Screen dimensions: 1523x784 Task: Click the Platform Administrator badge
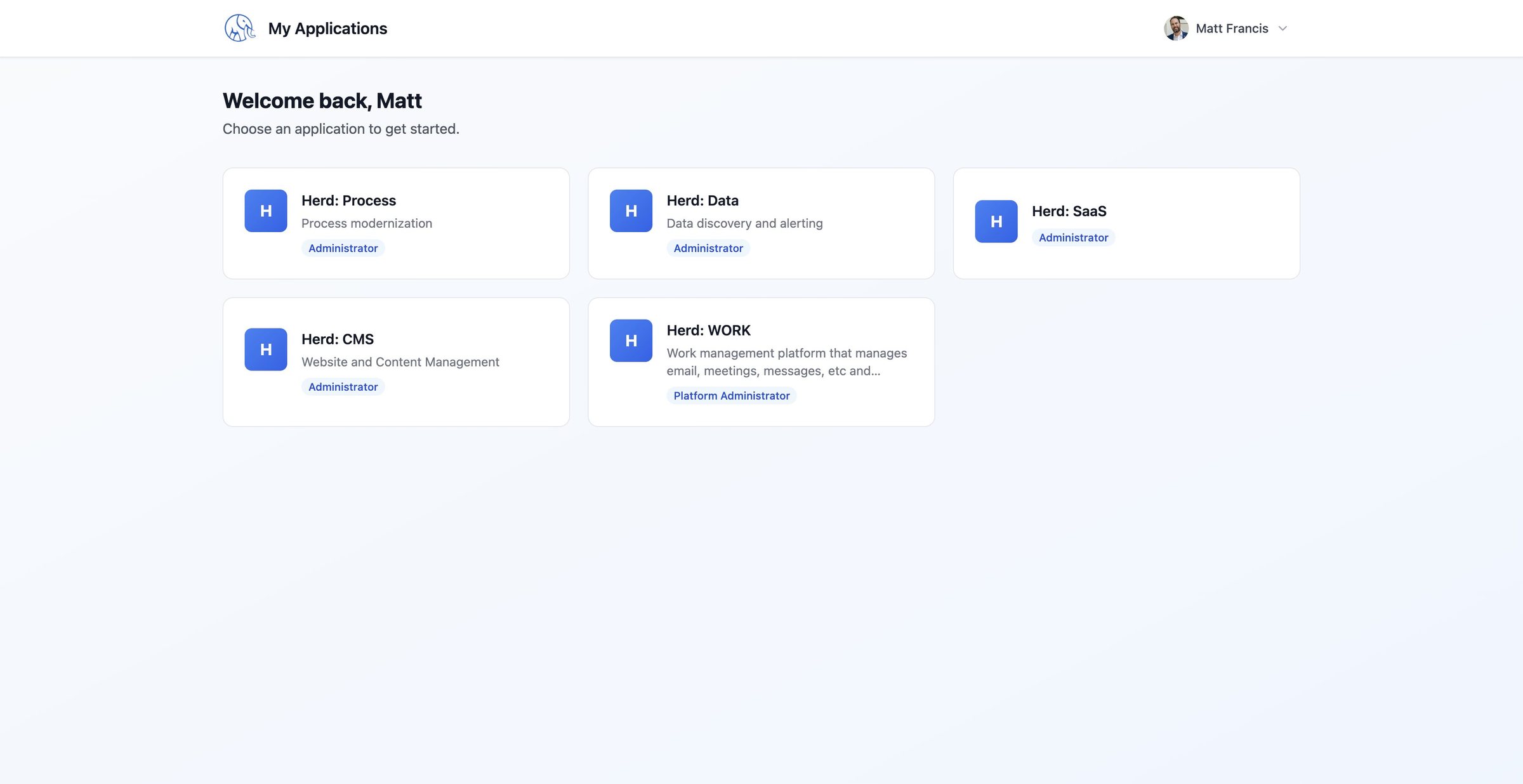pyautogui.click(x=732, y=396)
